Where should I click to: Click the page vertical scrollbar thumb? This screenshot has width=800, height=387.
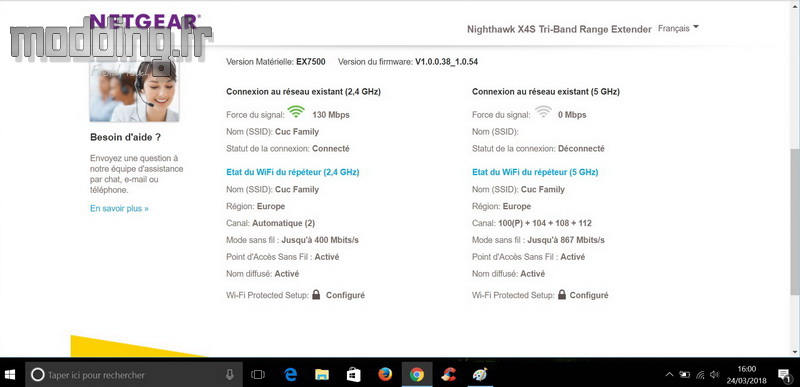point(795,223)
